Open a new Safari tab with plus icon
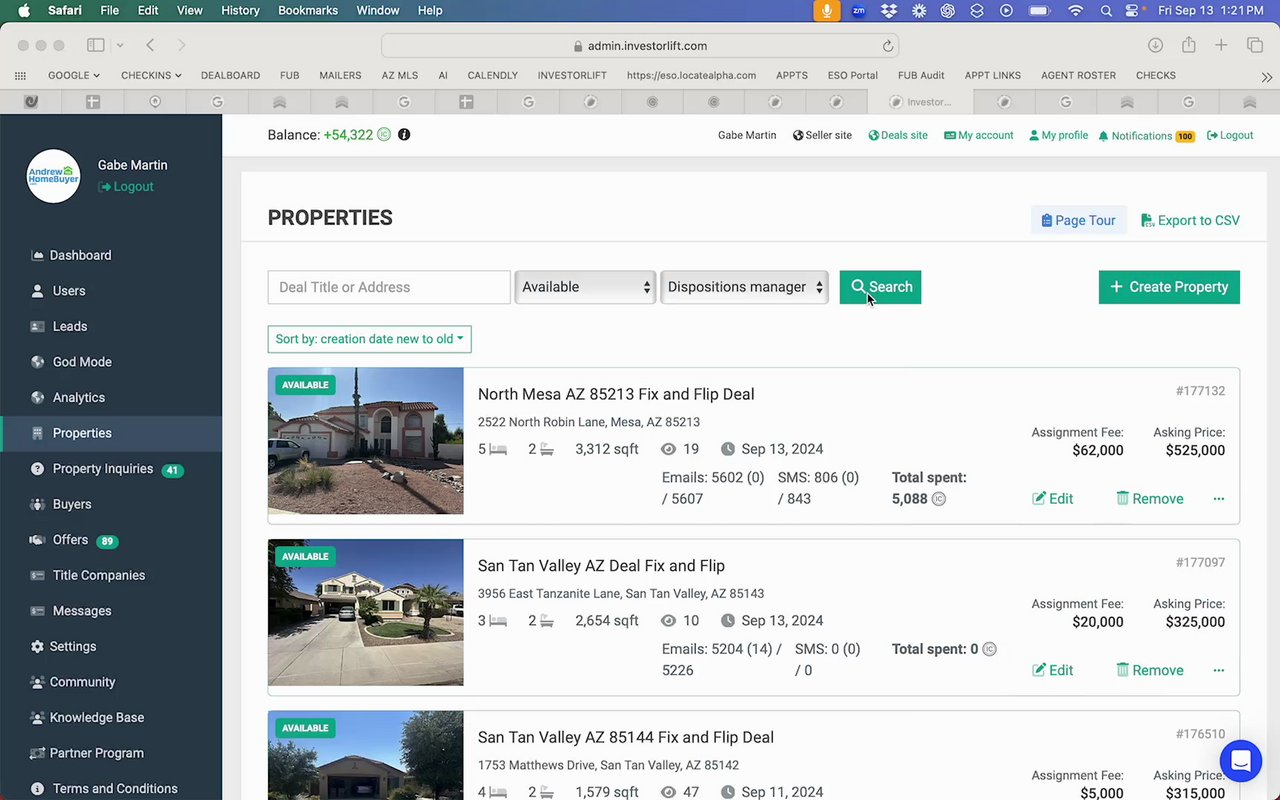 pos(1221,45)
